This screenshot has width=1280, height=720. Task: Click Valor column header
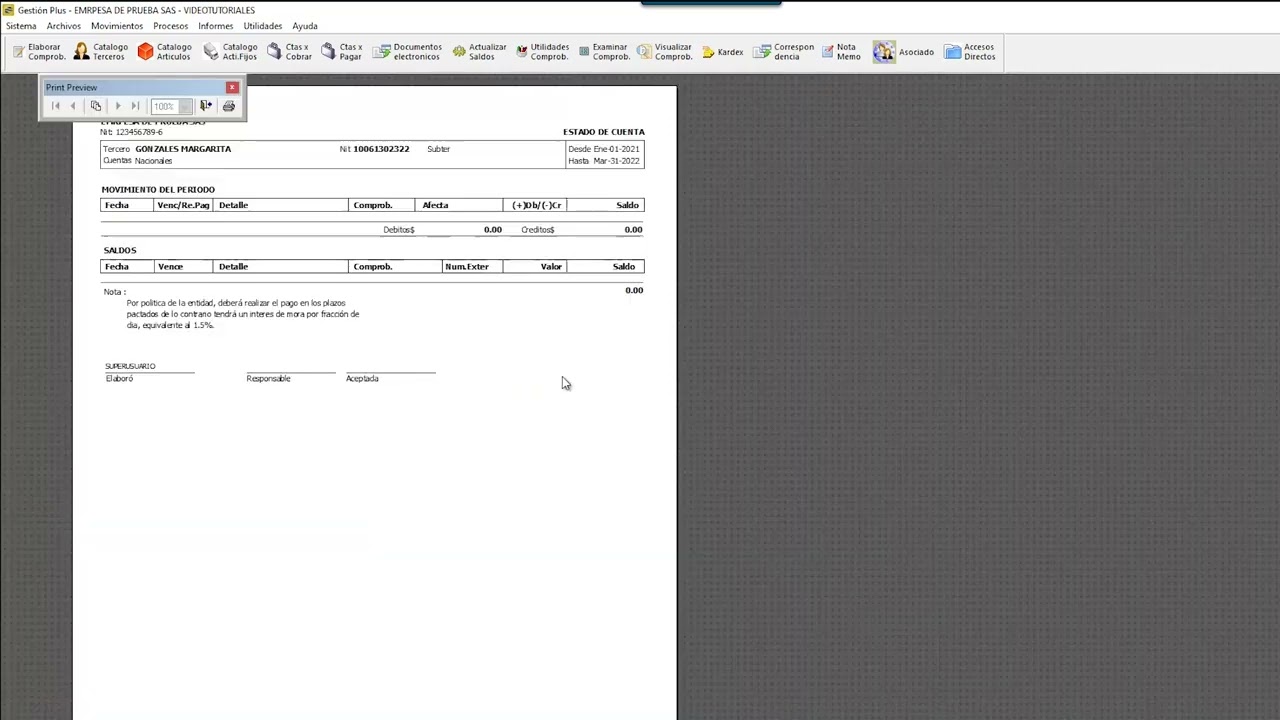[551, 267]
